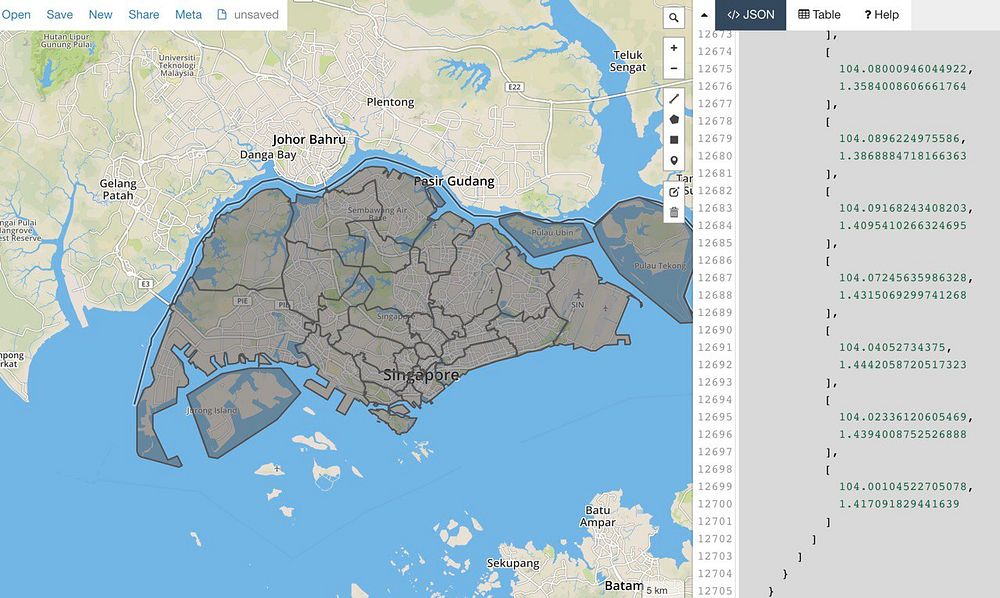Click the Singapore label on the map
1000x598 pixels.
[x=421, y=375]
